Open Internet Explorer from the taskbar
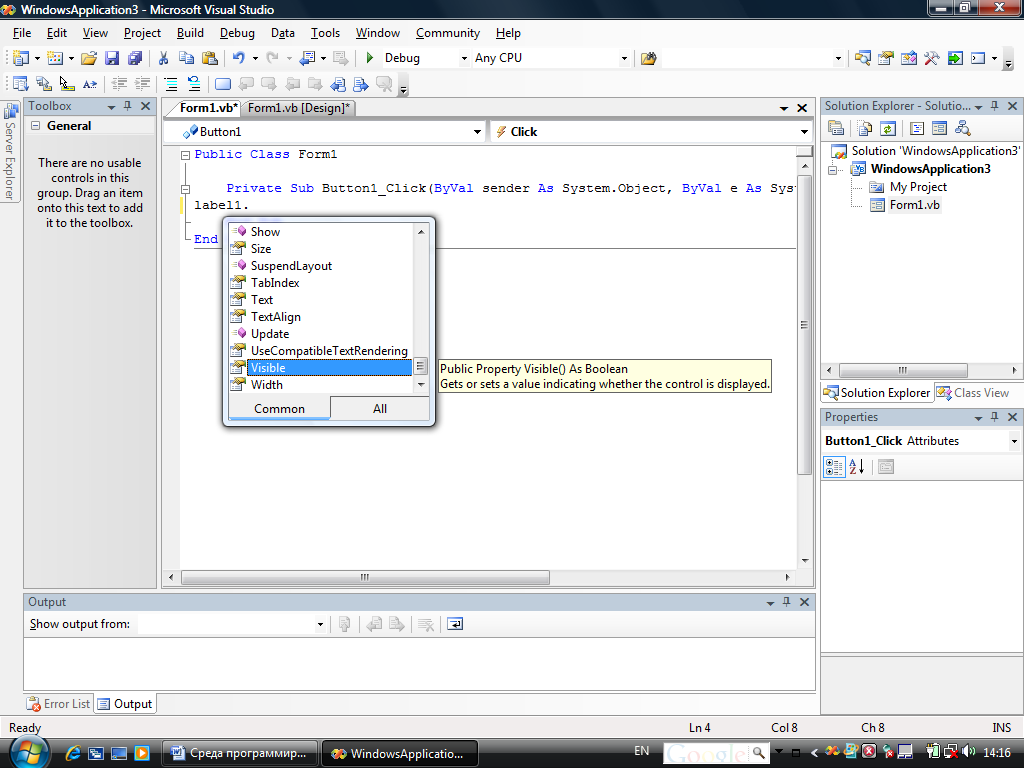 [x=72, y=754]
